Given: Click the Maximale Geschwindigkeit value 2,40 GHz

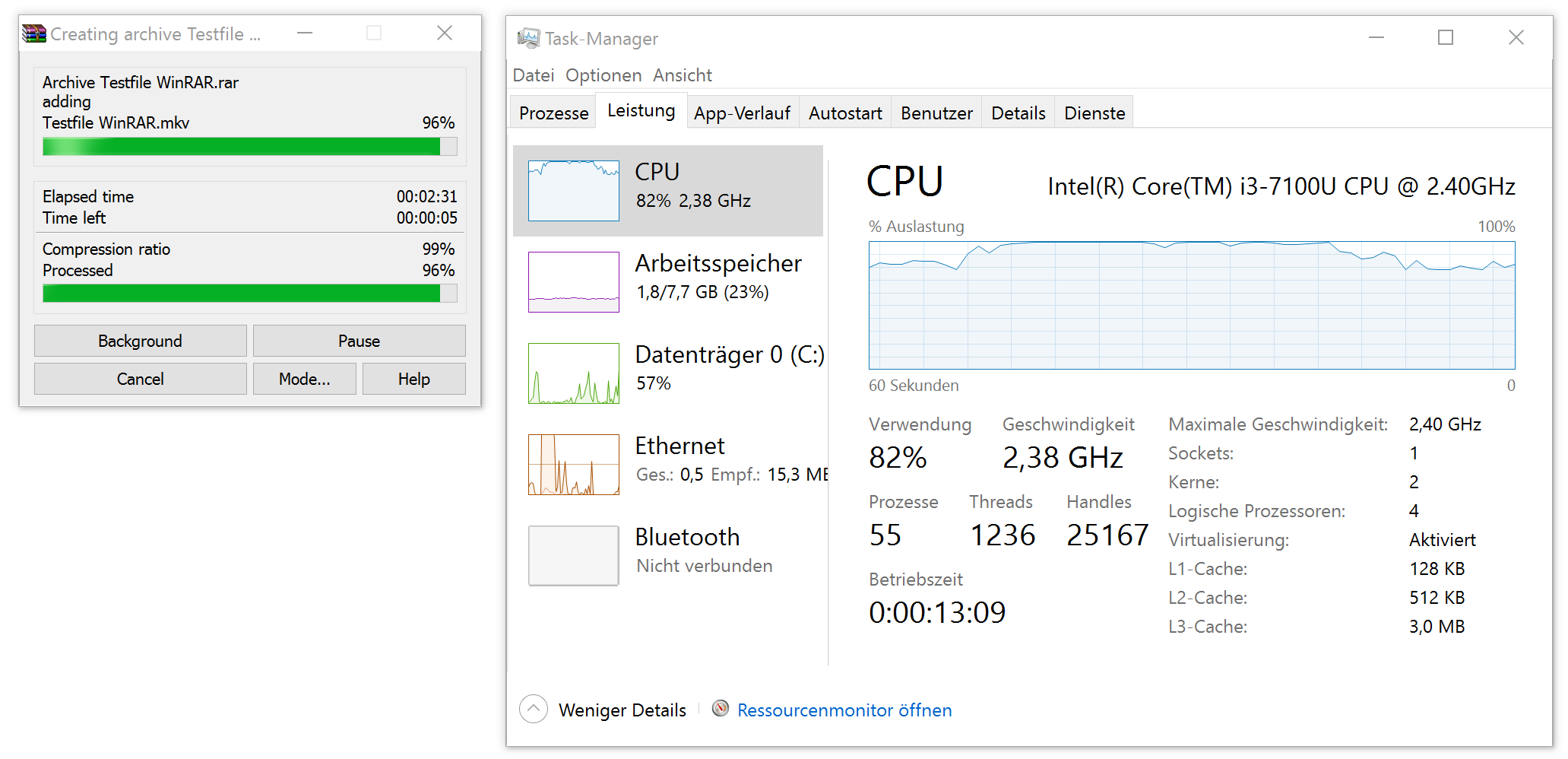Looking at the screenshot, I should [1445, 424].
